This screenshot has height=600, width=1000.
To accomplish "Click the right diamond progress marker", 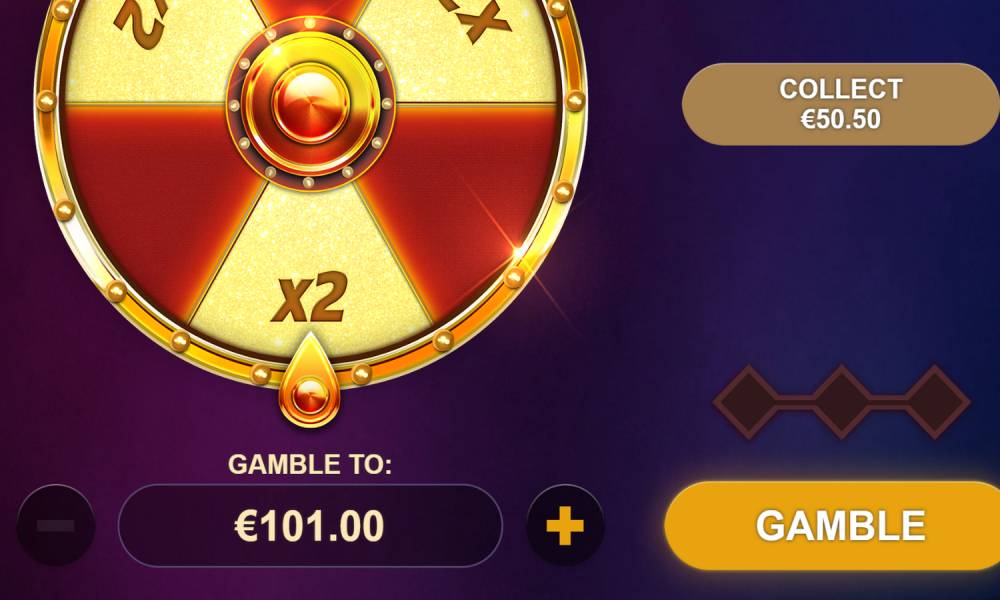I will click(935, 402).
